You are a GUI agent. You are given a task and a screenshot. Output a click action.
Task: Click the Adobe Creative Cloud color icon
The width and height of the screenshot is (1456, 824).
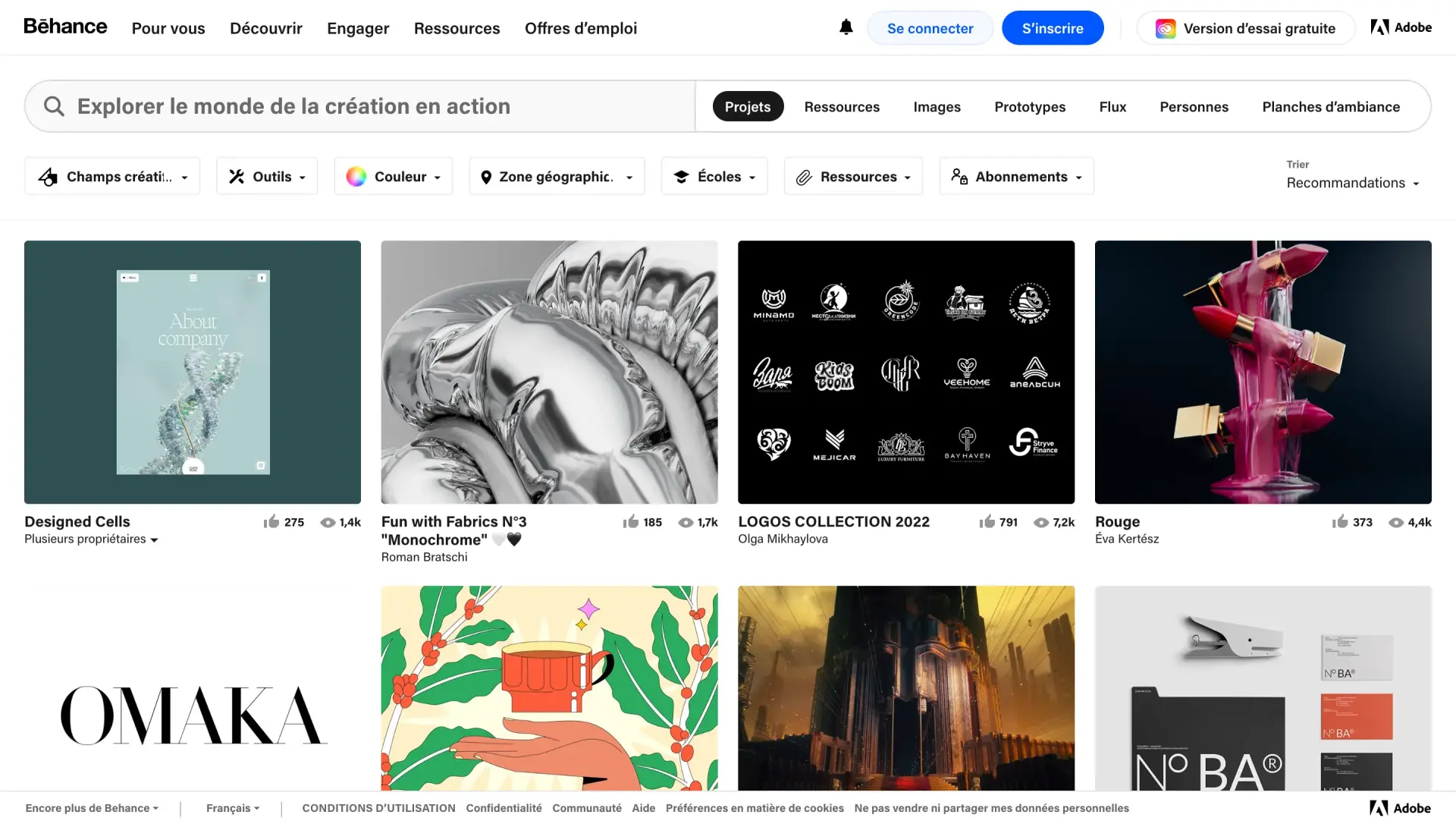[x=1162, y=27]
